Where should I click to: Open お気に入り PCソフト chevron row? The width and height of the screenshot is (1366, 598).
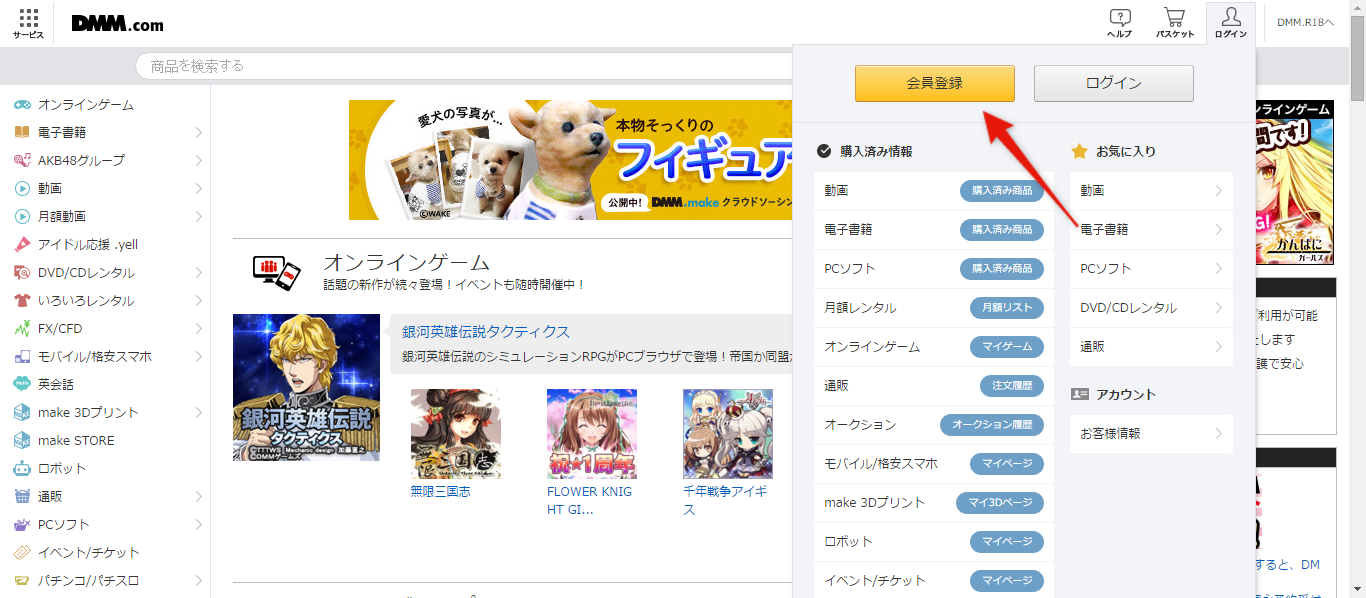tap(1151, 268)
